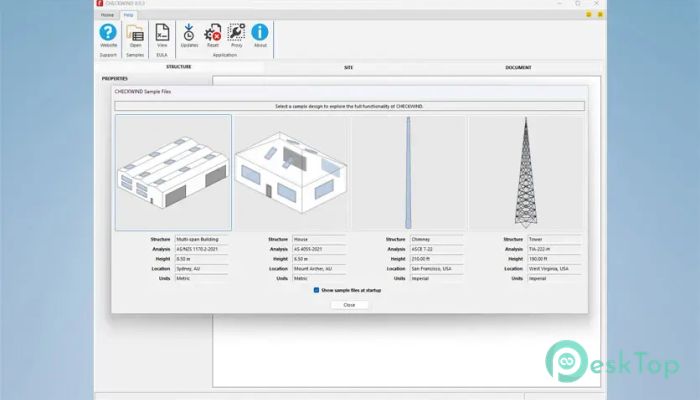Select the Tower sample thumbnail

pos(526,173)
